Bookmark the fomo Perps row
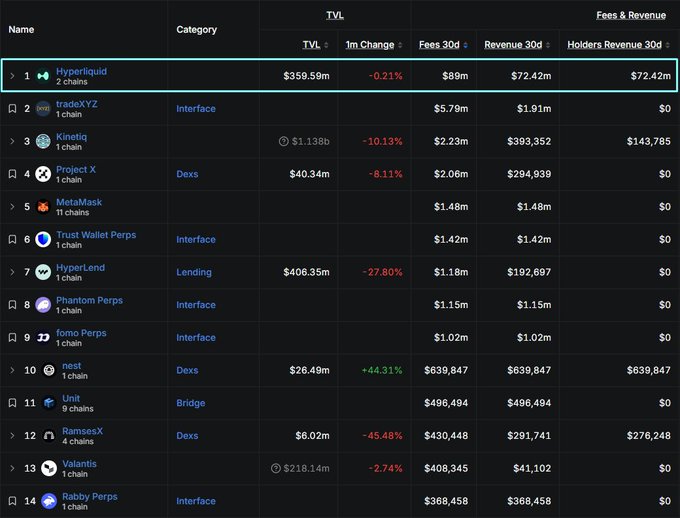Screen dimensions: 680x518 (13, 338)
